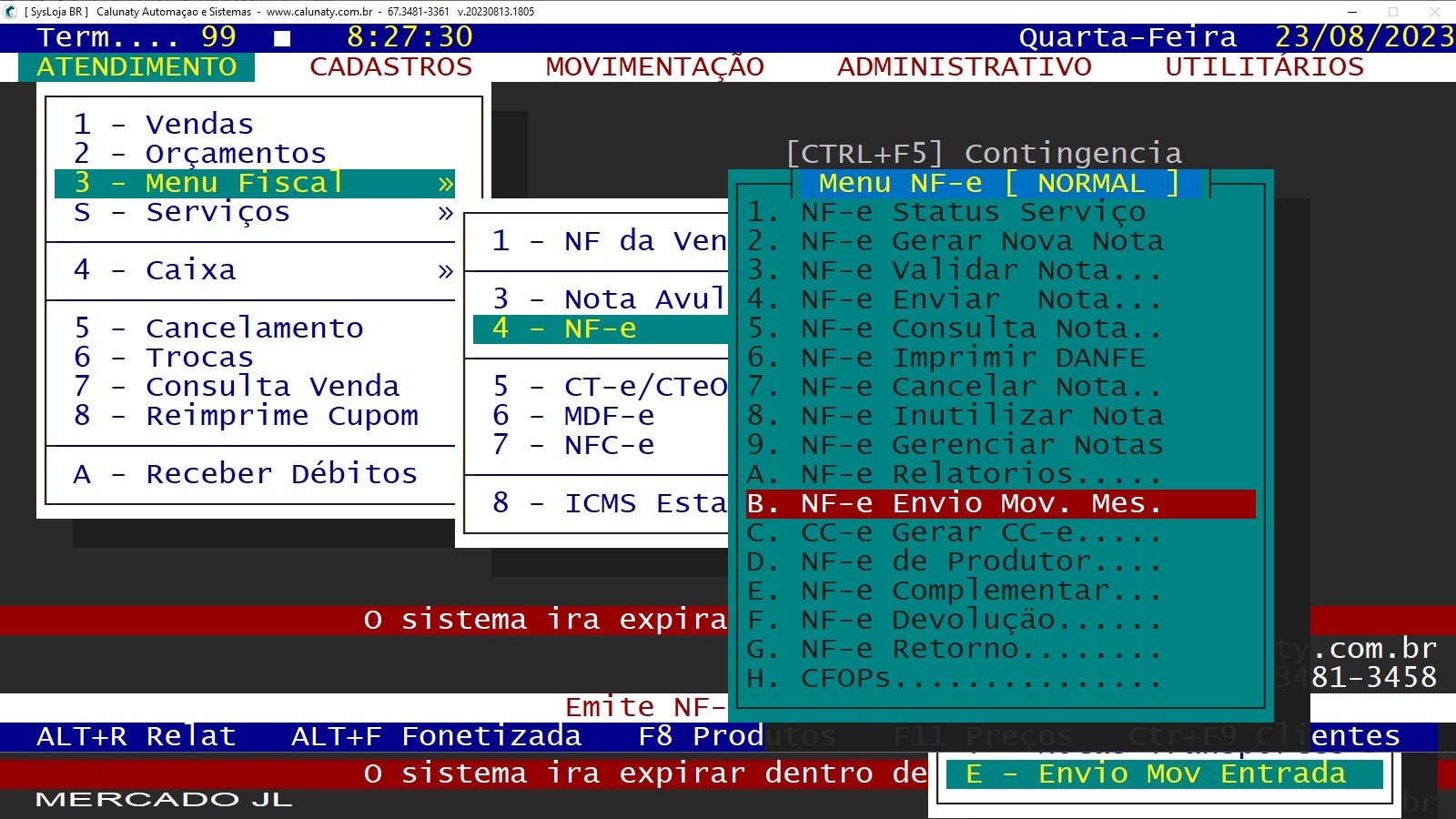Screen dimensions: 1456x819
Task: Click the SysLoja app icon in title bar
Action: coord(11,12)
